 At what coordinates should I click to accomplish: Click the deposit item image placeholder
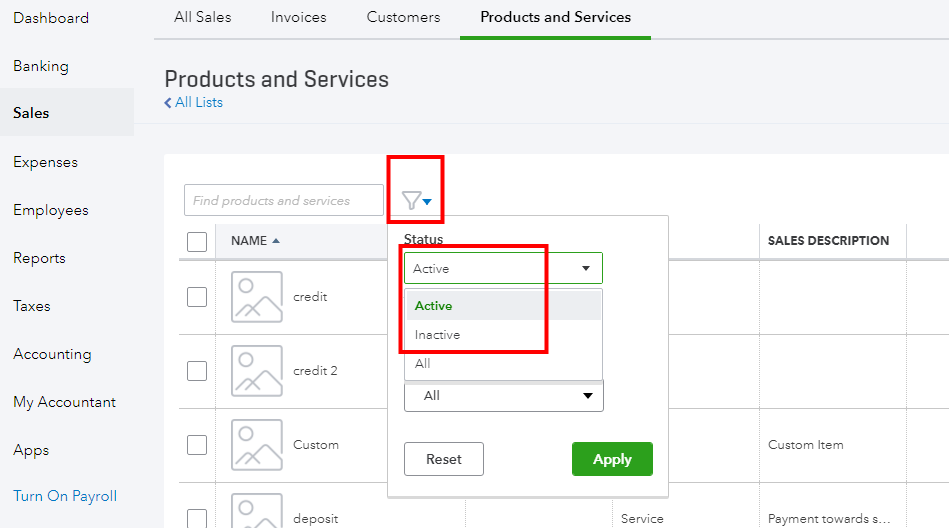257,510
